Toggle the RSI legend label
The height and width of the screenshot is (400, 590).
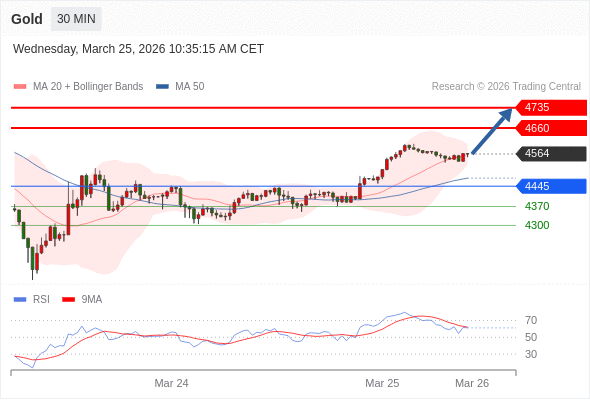[x=41, y=299]
